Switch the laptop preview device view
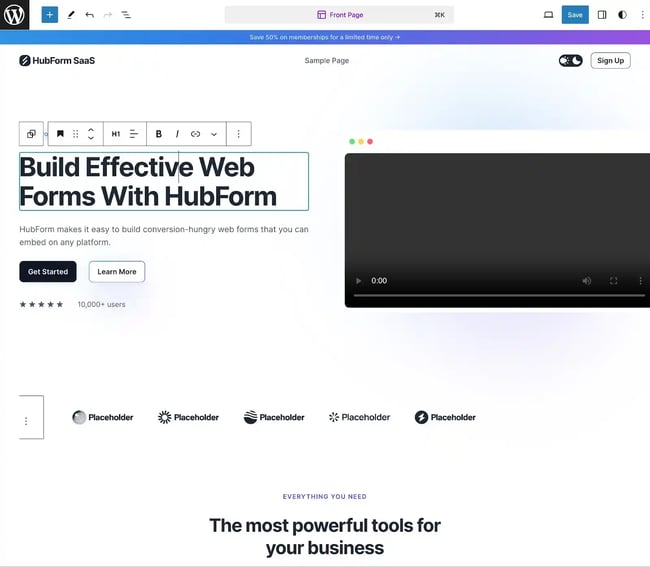 pyautogui.click(x=548, y=15)
